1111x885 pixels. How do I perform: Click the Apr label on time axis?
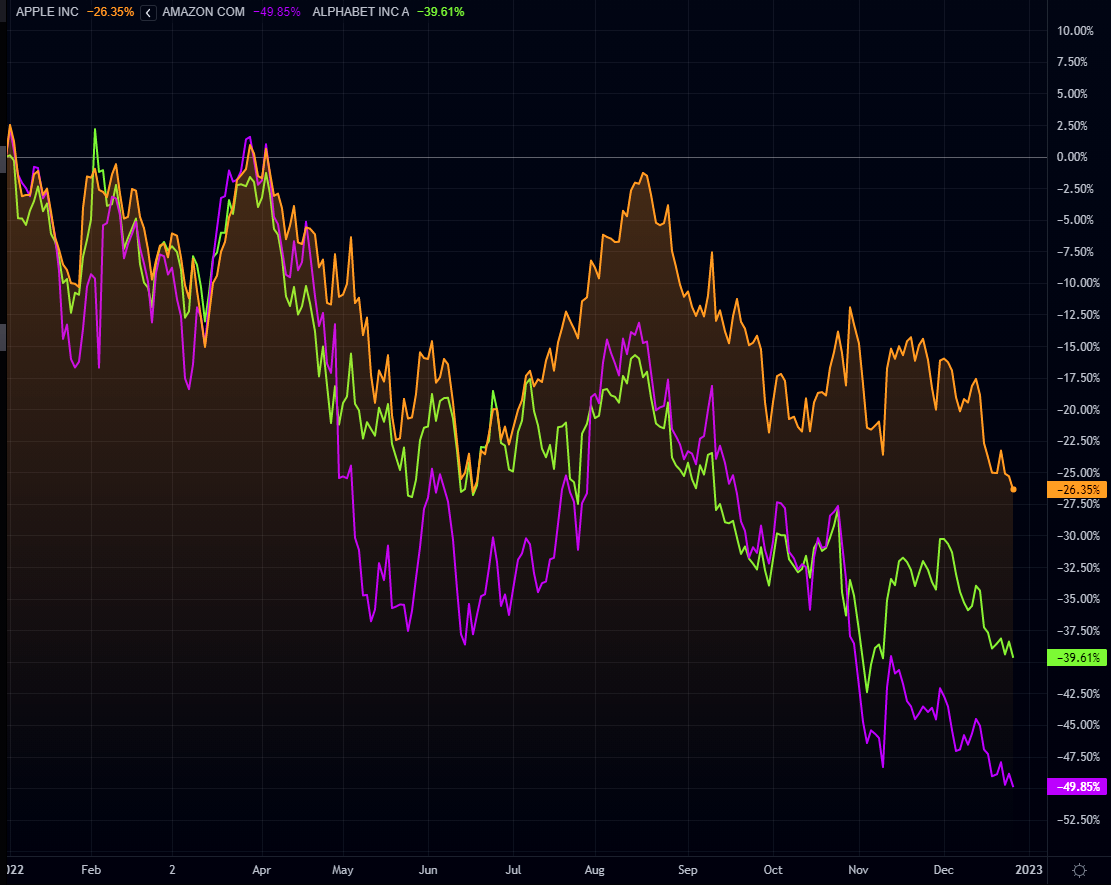tap(261, 869)
